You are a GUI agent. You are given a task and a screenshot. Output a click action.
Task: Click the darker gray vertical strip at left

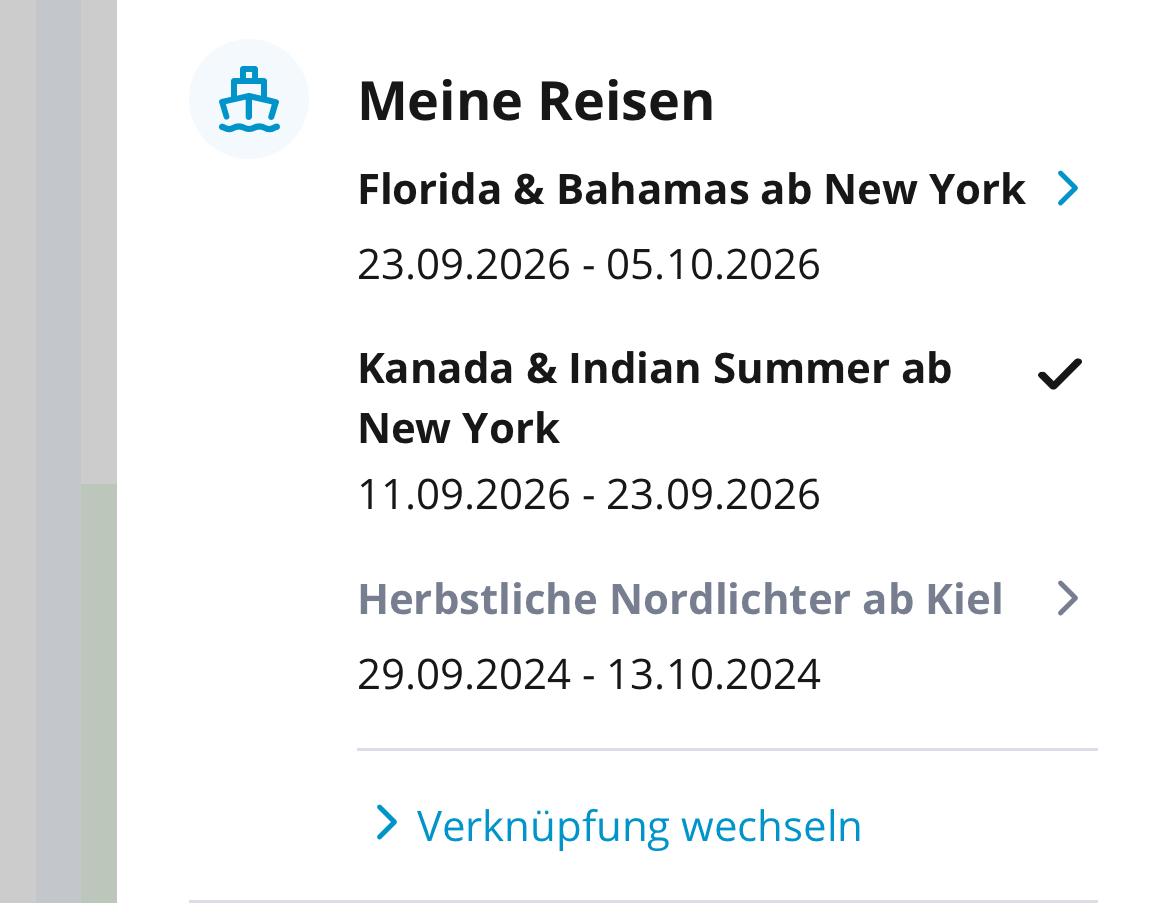[58, 450]
